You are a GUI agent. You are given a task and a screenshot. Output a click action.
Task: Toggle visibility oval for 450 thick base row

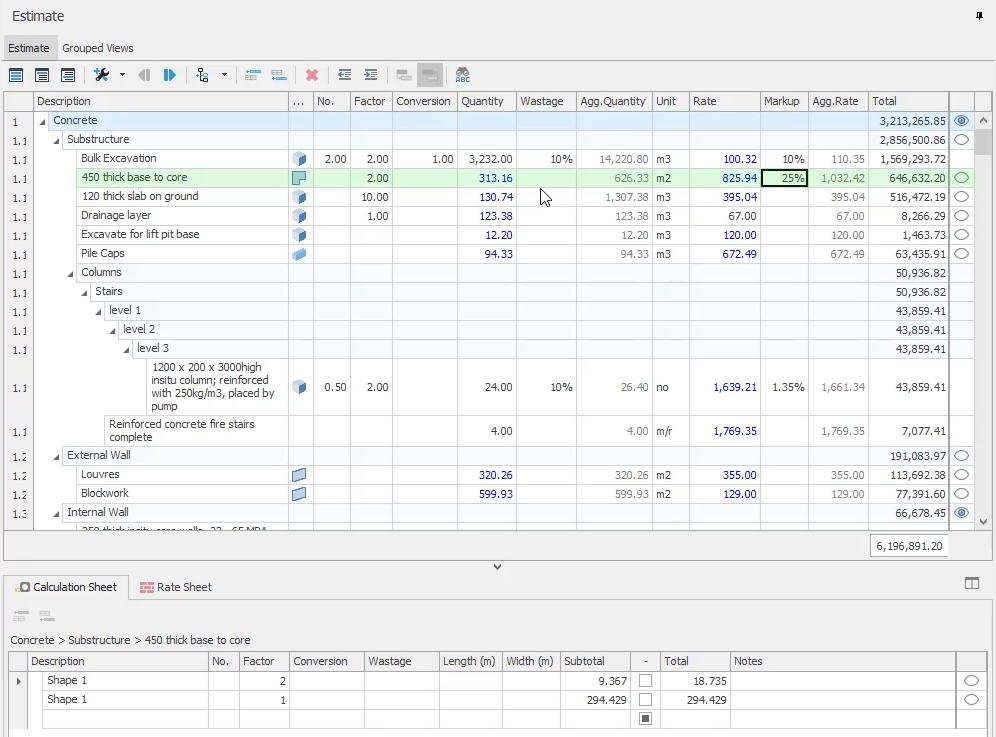click(x=962, y=178)
